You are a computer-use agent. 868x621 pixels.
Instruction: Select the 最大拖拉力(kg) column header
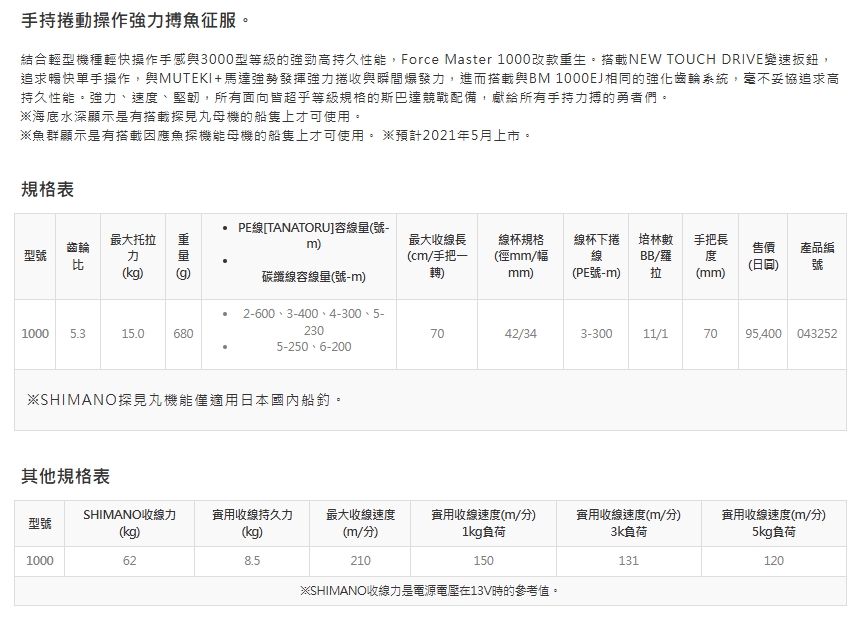(x=132, y=256)
